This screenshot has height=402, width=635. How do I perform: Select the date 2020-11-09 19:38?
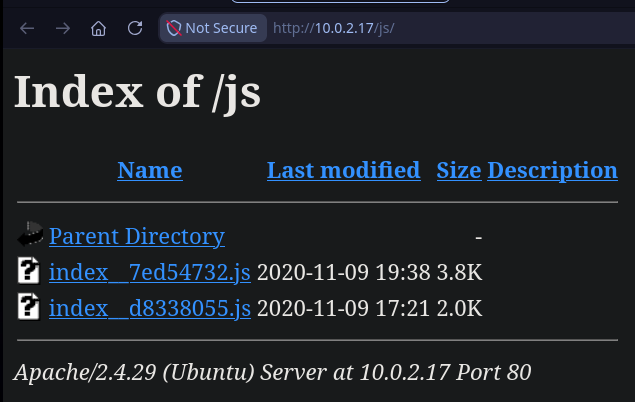(x=343, y=272)
